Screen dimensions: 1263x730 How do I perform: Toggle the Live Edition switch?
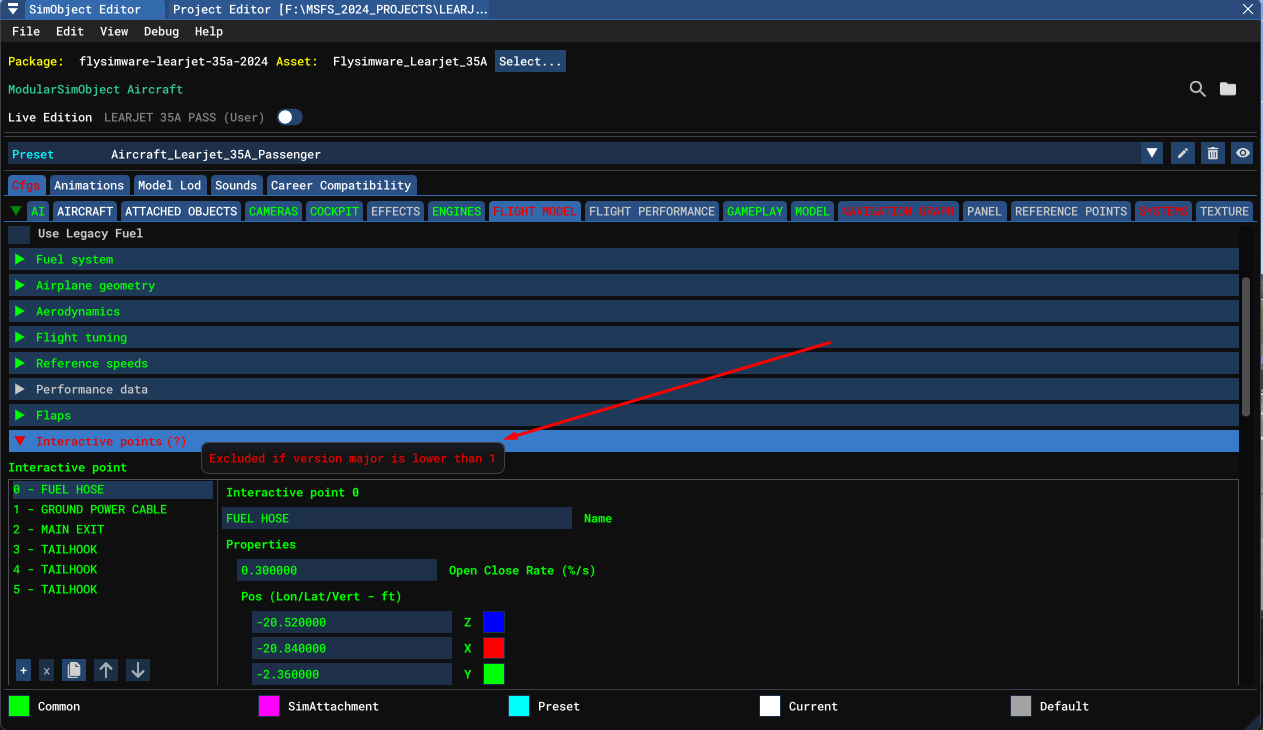pyautogui.click(x=290, y=117)
